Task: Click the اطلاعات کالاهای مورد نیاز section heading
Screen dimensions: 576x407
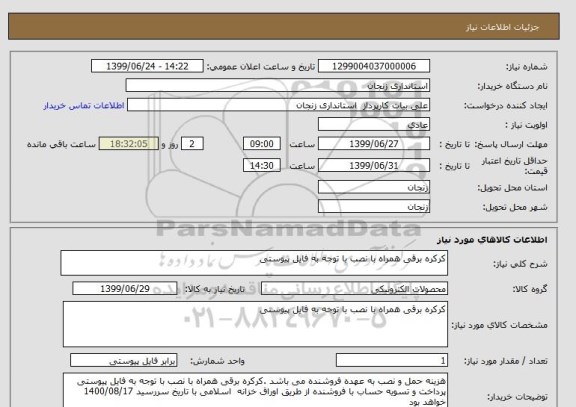Action: [492, 240]
